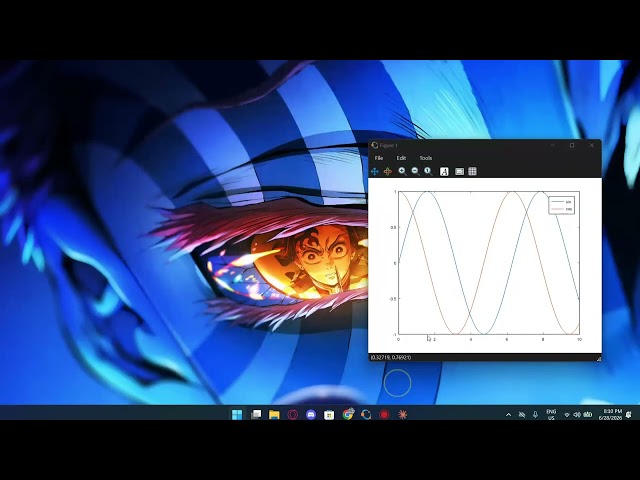
Task: Activate the Zoom Out magnifier tool
Action: pos(416,171)
